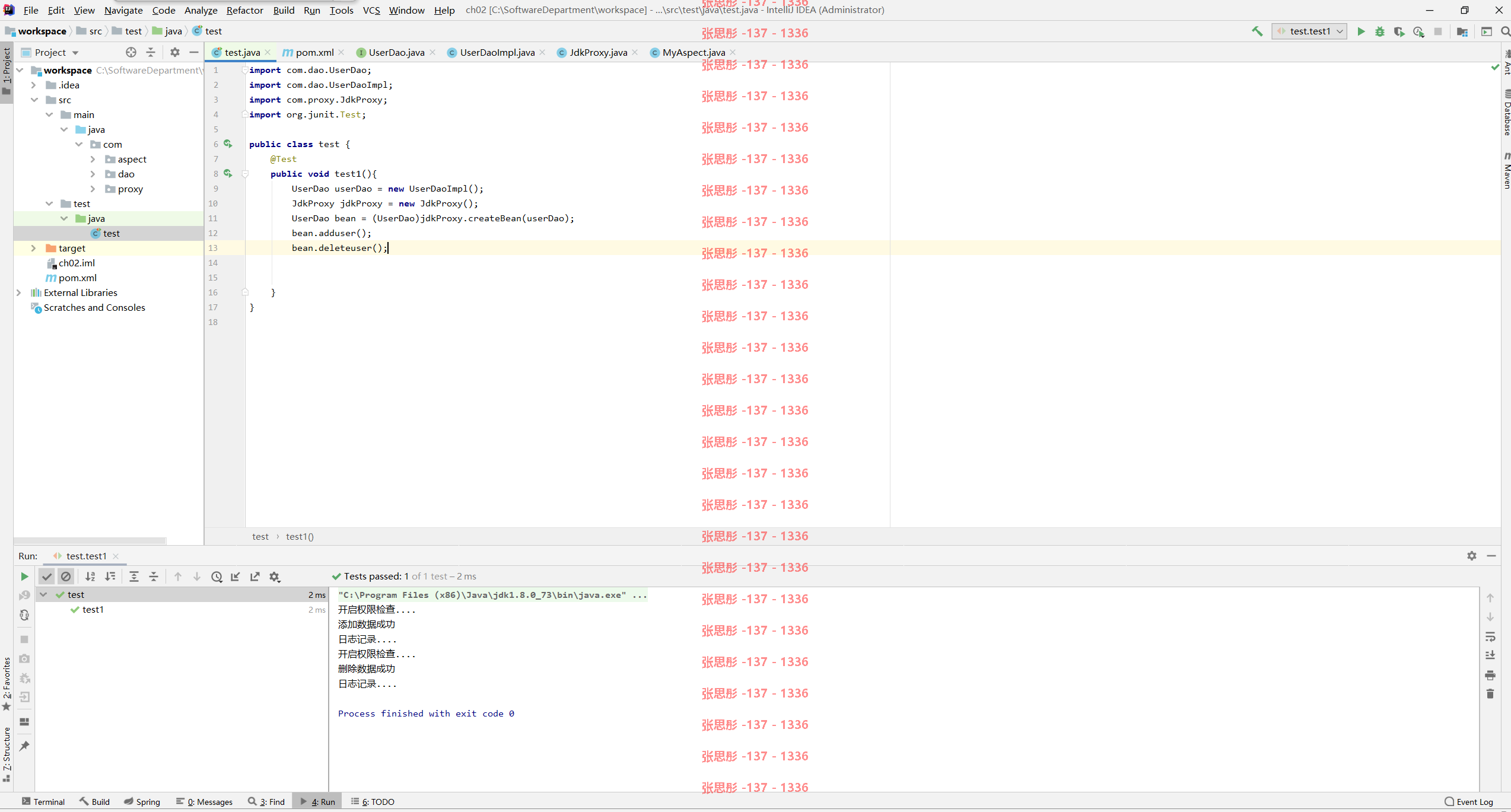Image resolution: width=1511 pixels, height=812 pixels.
Task: Expand the .idea folder
Action: click(34, 85)
